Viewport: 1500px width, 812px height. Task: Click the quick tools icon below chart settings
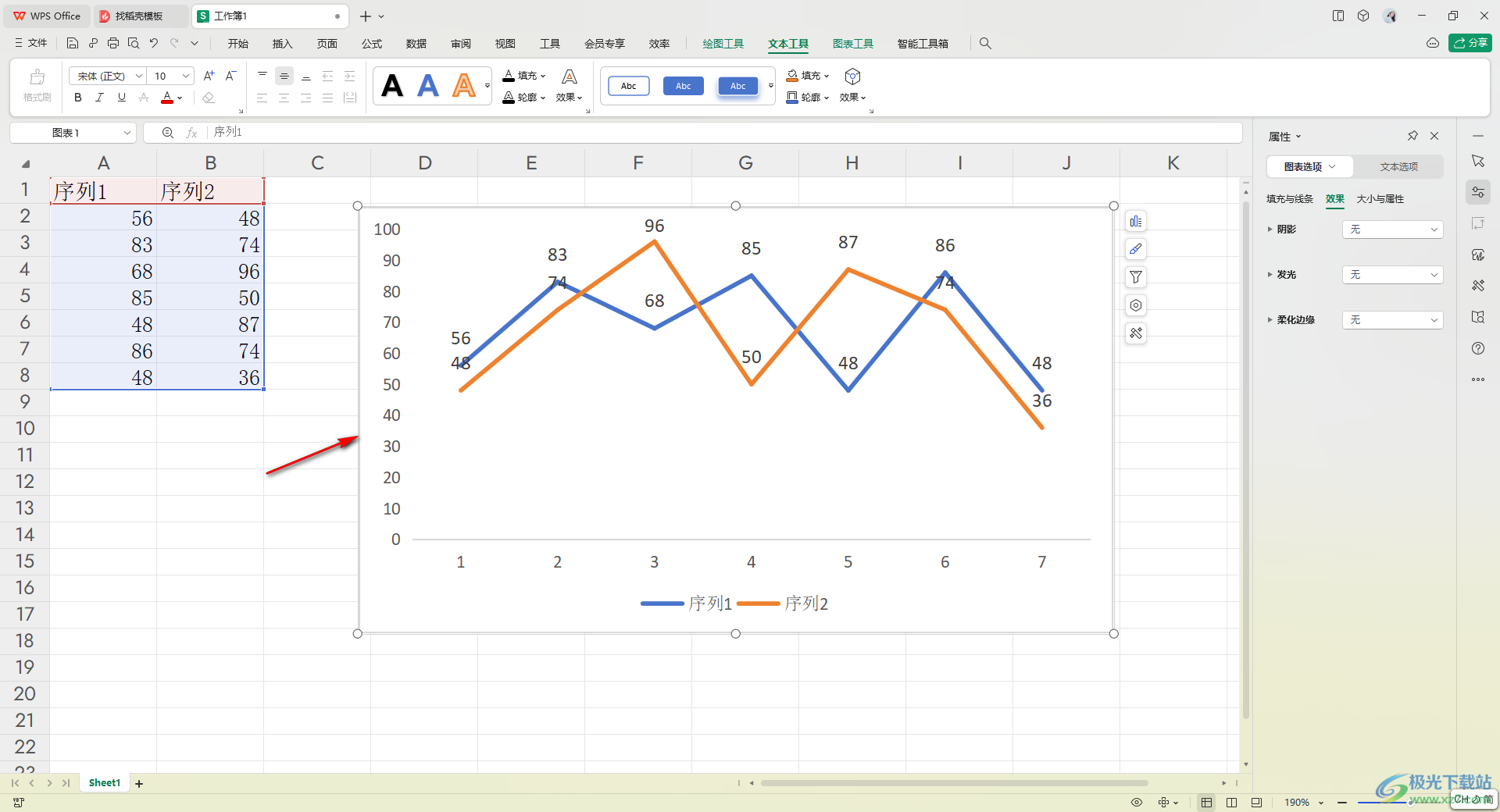(1136, 333)
